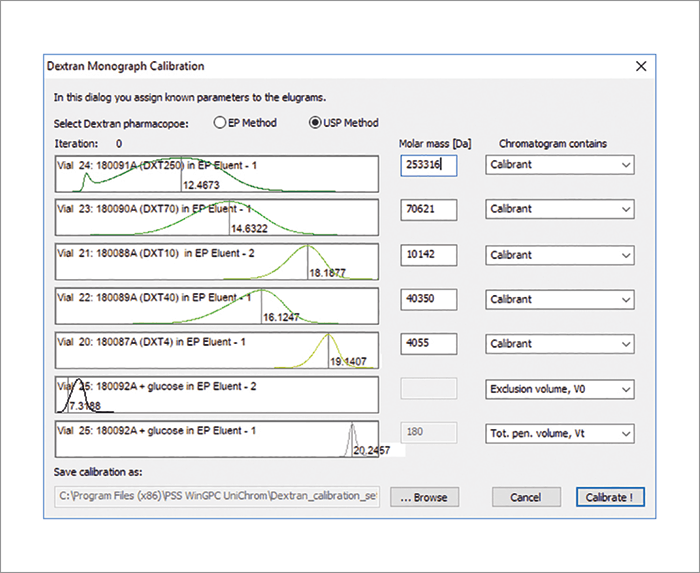
Task: Click the molar mass field showing 70621
Action: 429,209
